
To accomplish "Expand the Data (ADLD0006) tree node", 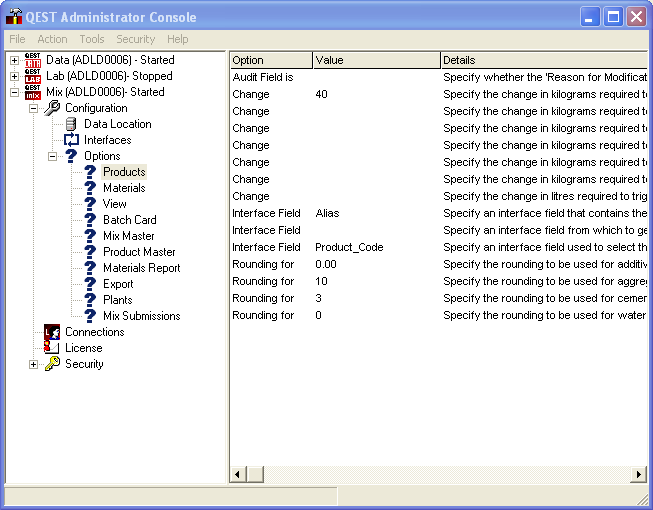I will [x=14, y=60].
